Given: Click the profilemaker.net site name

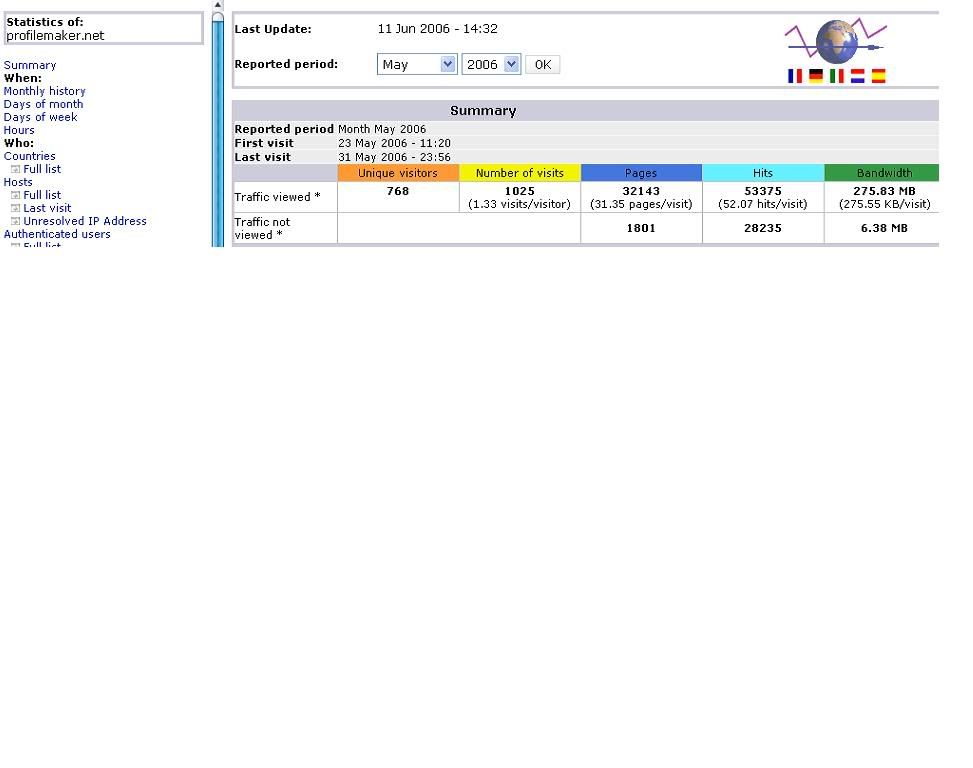Looking at the screenshot, I should coord(55,35).
